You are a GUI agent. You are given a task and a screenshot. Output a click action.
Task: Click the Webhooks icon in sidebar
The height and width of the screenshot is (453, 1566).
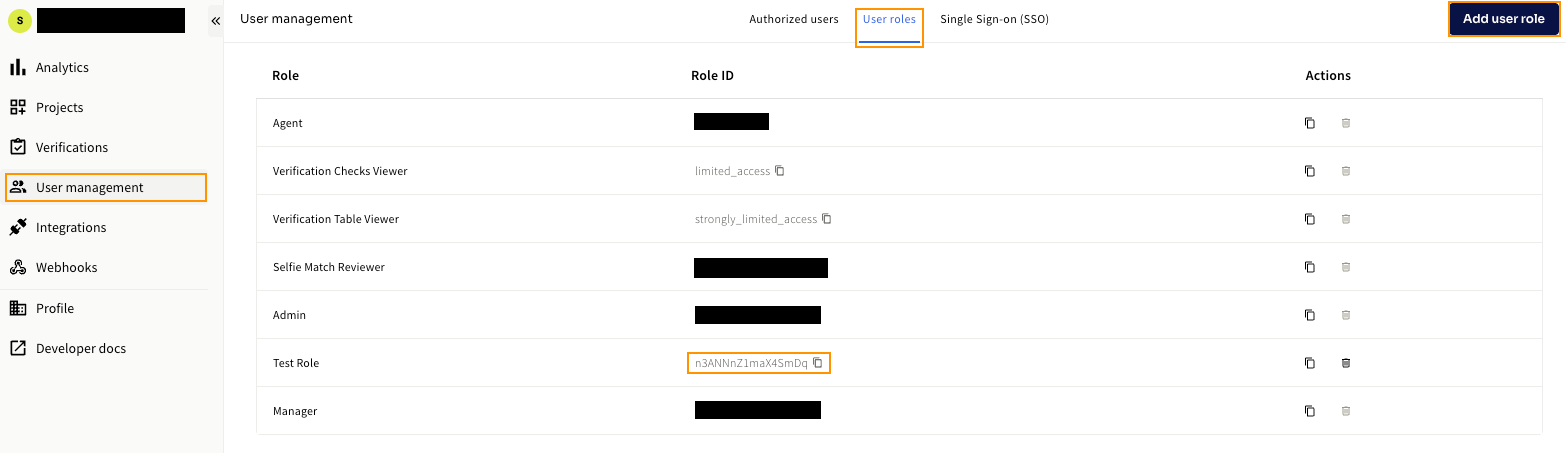pyautogui.click(x=18, y=267)
